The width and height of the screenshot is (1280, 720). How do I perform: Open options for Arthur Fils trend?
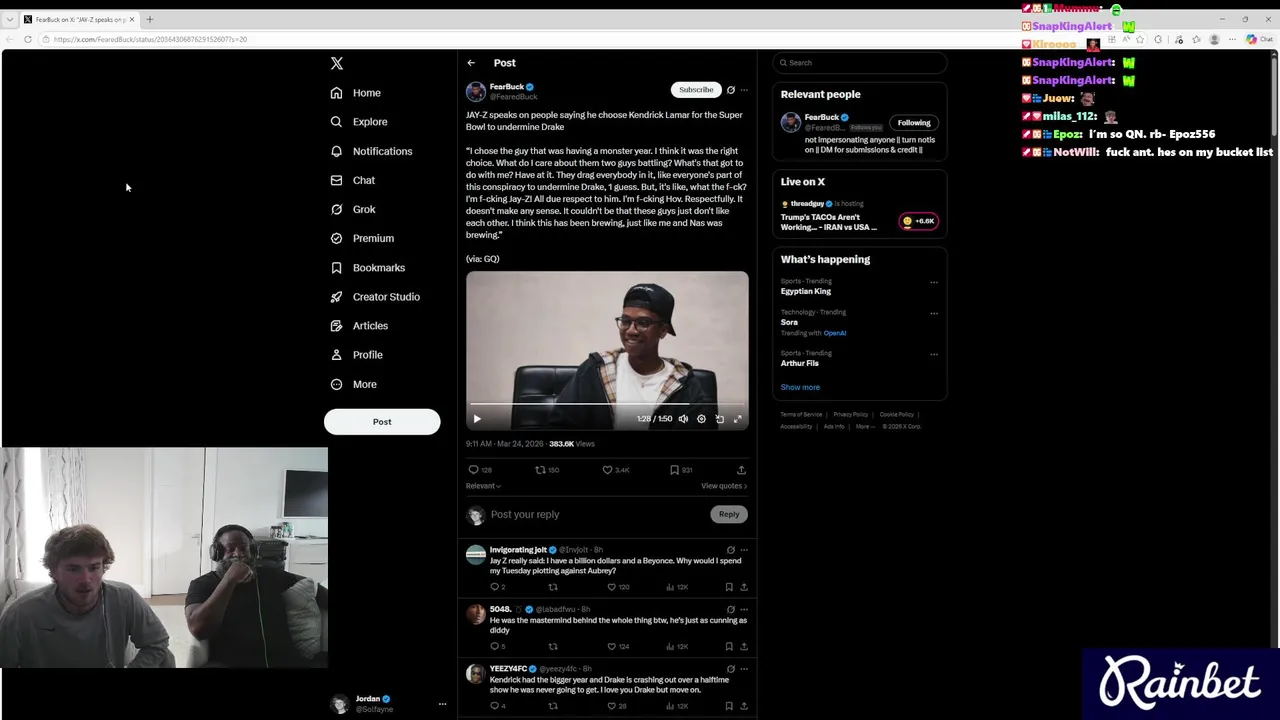[934, 354]
